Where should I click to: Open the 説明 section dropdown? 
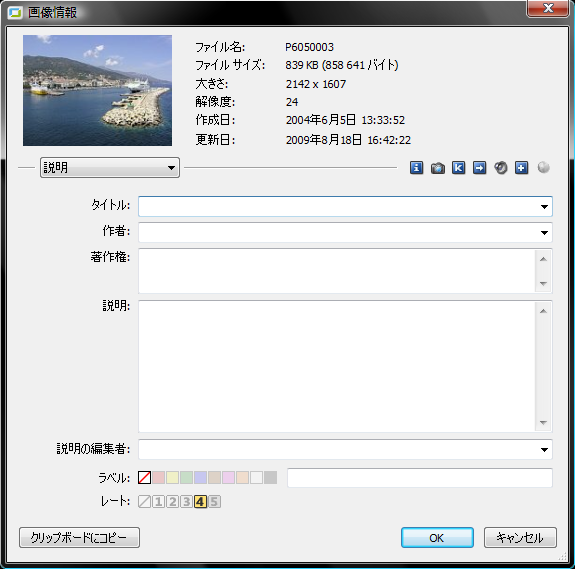[x=110, y=168]
